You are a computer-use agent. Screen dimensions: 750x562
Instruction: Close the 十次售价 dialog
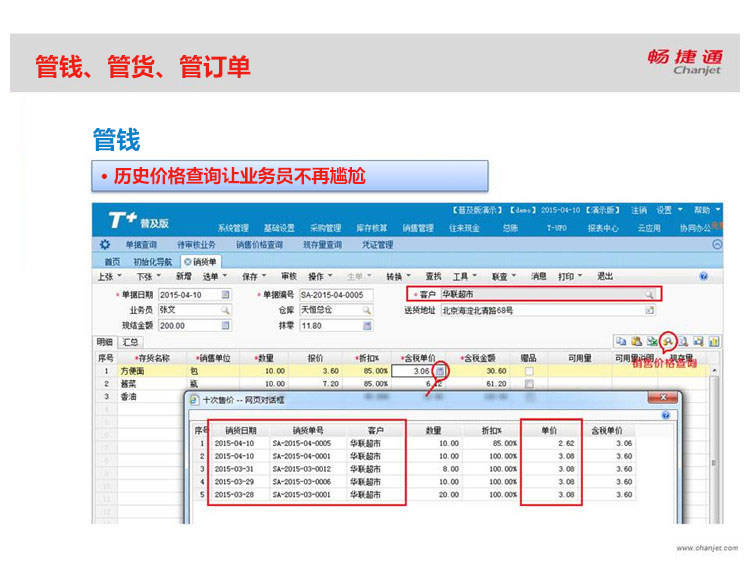click(x=663, y=397)
